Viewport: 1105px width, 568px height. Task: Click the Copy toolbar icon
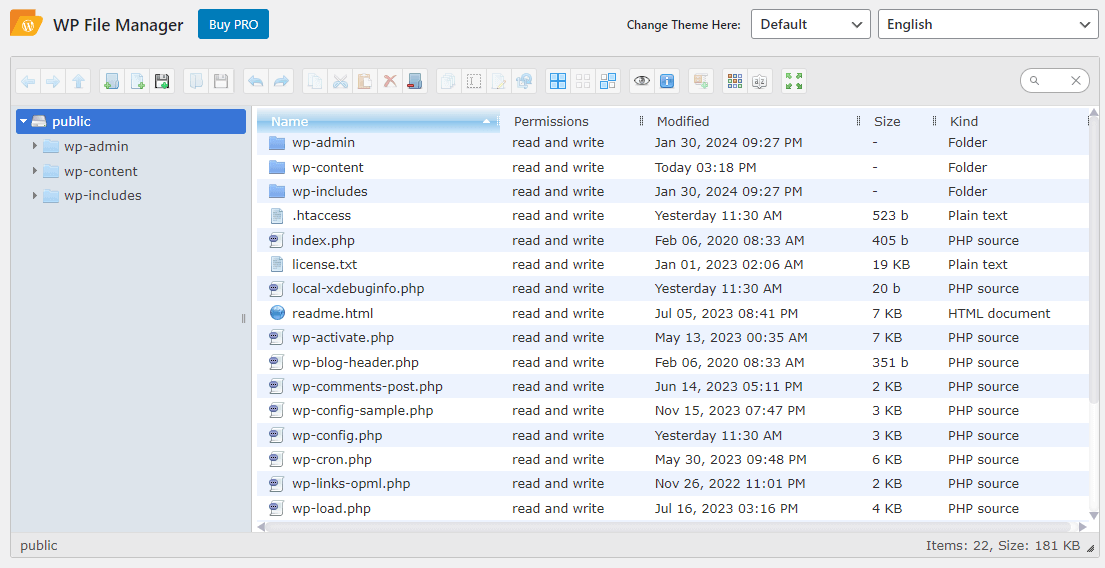tap(315, 82)
